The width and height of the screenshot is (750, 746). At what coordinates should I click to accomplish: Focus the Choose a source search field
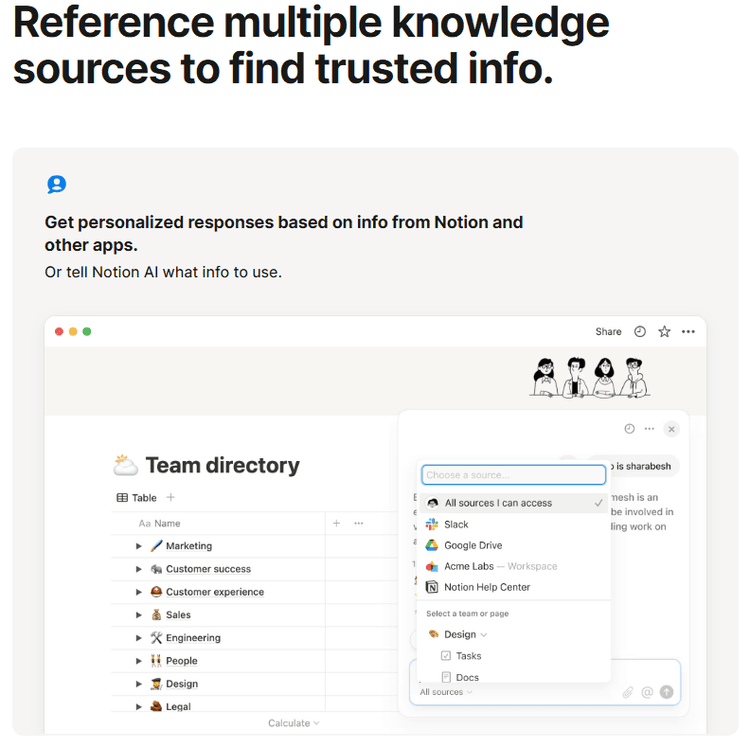[x=513, y=475]
